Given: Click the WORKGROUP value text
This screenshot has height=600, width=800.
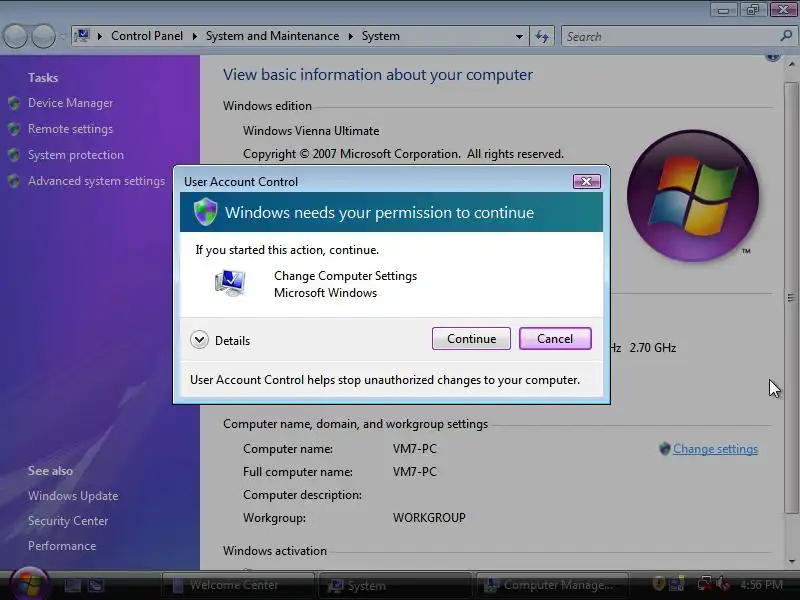Looking at the screenshot, I should click(429, 518).
